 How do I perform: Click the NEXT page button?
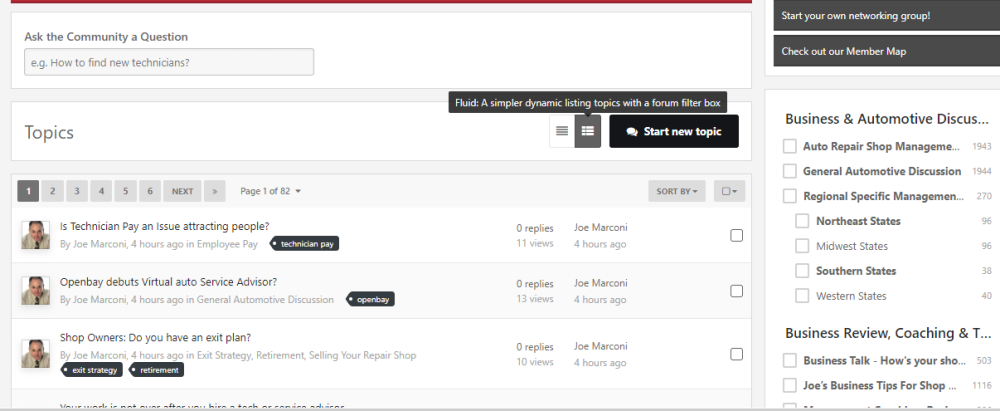(x=182, y=191)
